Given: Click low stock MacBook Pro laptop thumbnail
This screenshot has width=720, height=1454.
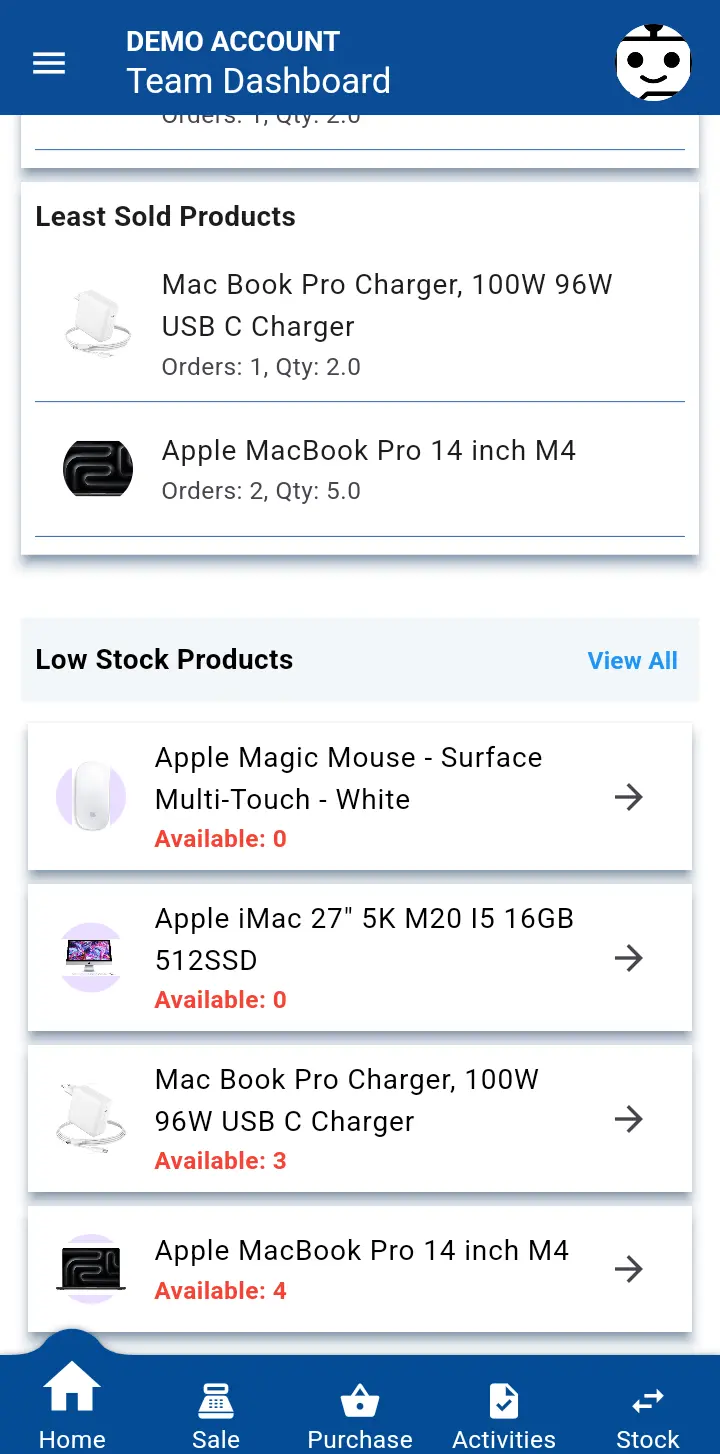Looking at the screenshot, I should pyautogui.click(x=91, y=1269).
